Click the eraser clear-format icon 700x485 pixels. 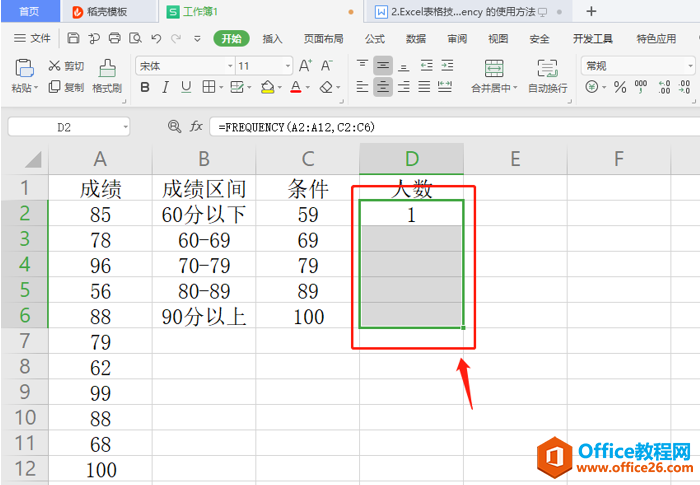(326, 87)
